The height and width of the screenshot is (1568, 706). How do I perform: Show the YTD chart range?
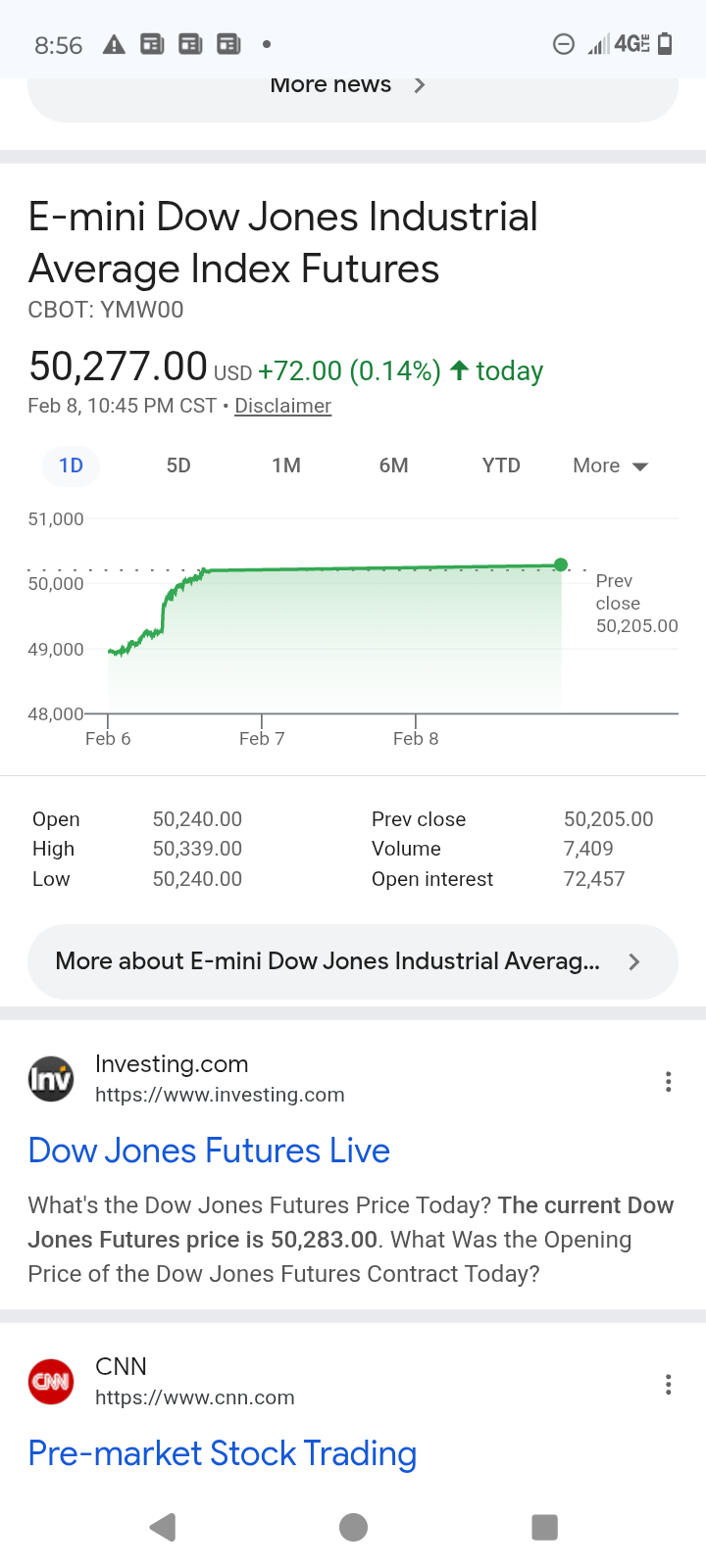click(x=501, y=465)
